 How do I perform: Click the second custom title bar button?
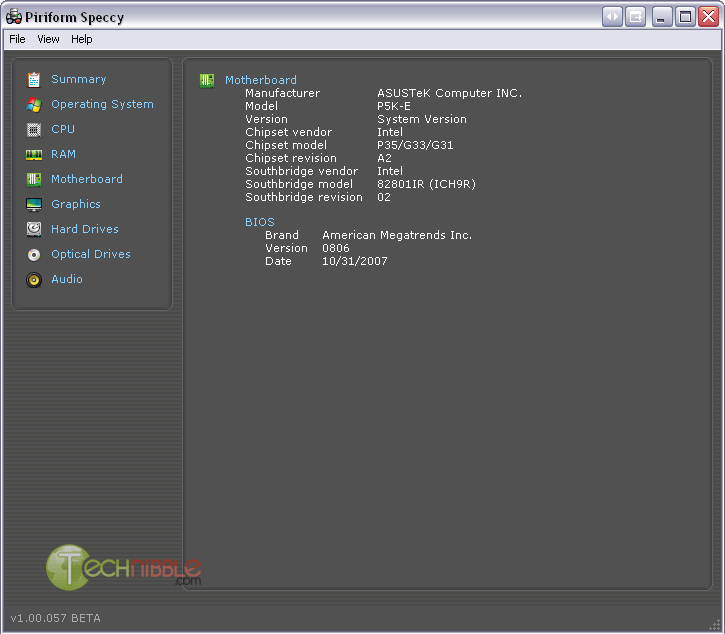[635, 17]
